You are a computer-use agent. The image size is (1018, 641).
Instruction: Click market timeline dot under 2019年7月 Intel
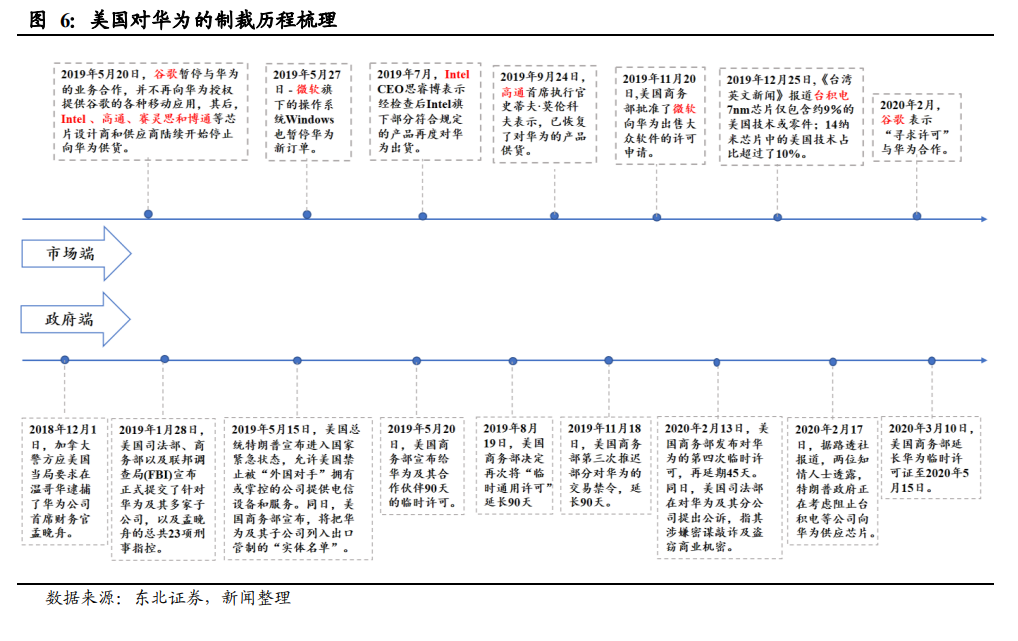coord(423,216)
